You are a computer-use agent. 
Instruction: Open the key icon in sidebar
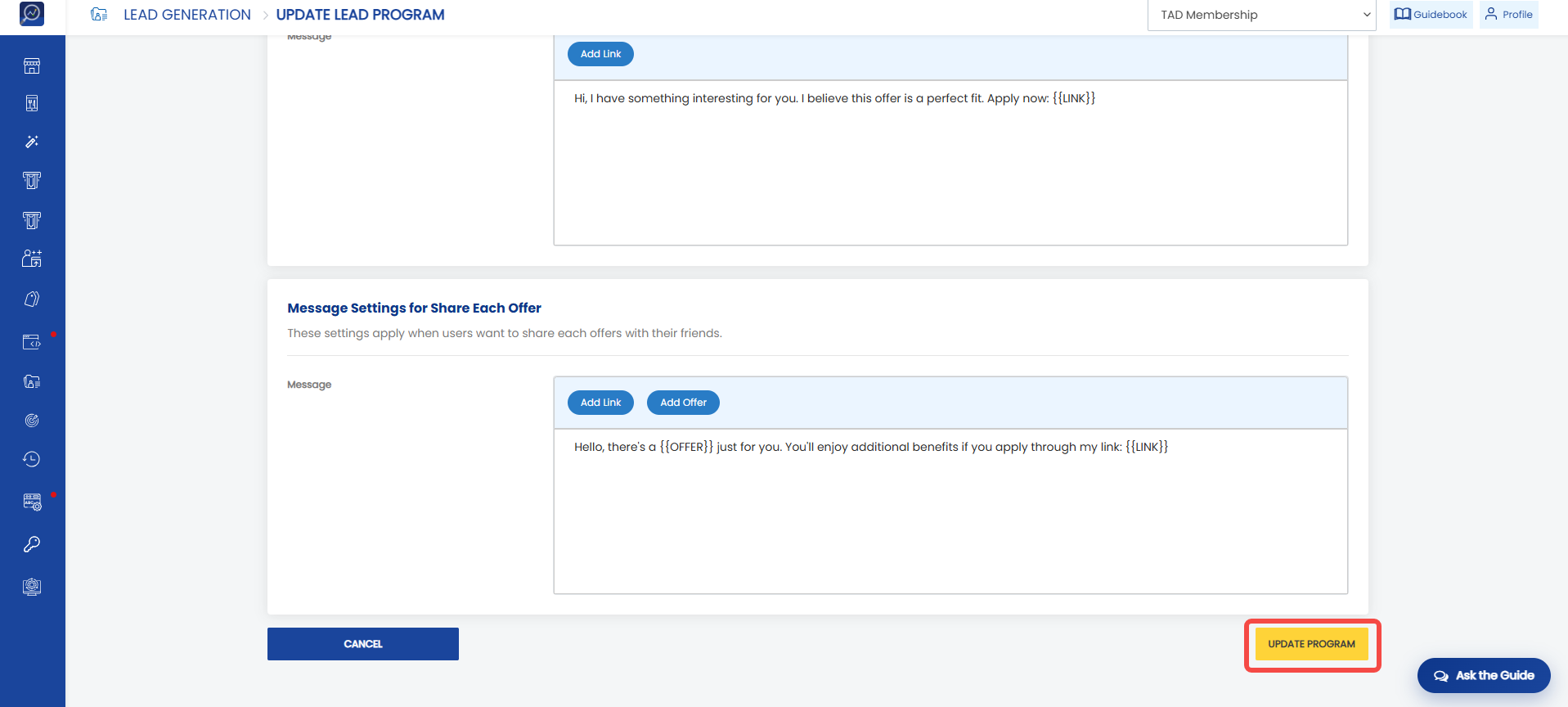32,544
